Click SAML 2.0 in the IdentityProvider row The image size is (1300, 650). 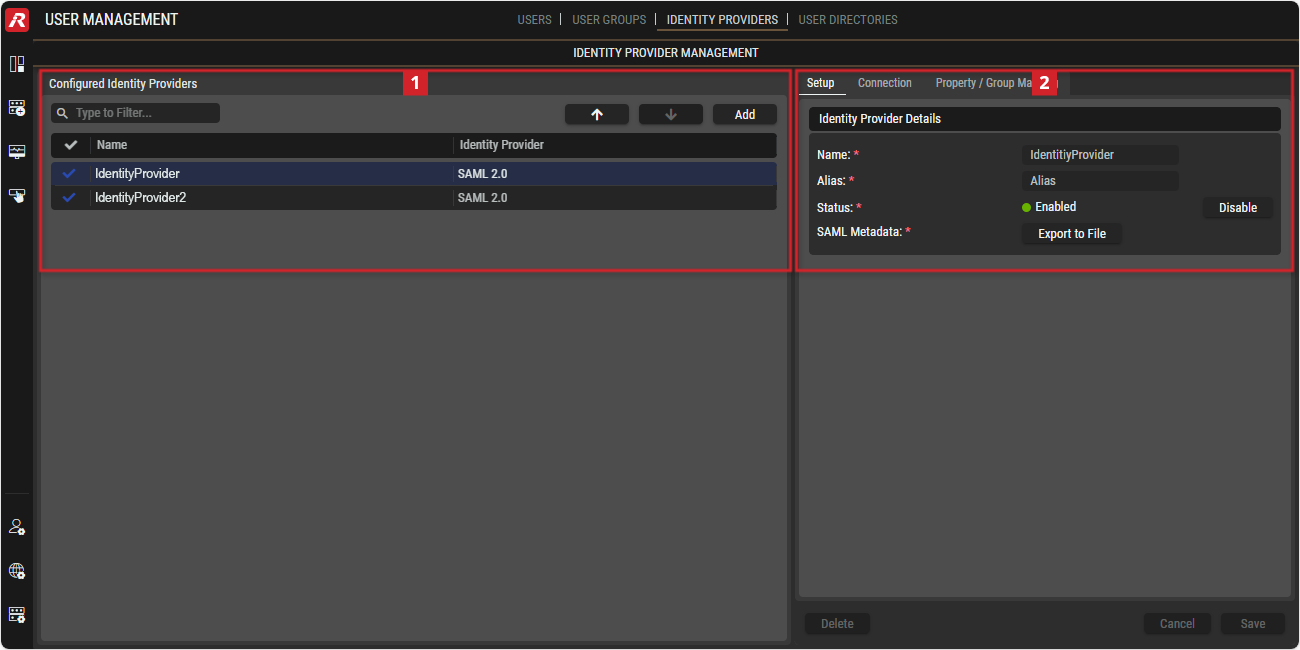[483, 174]
